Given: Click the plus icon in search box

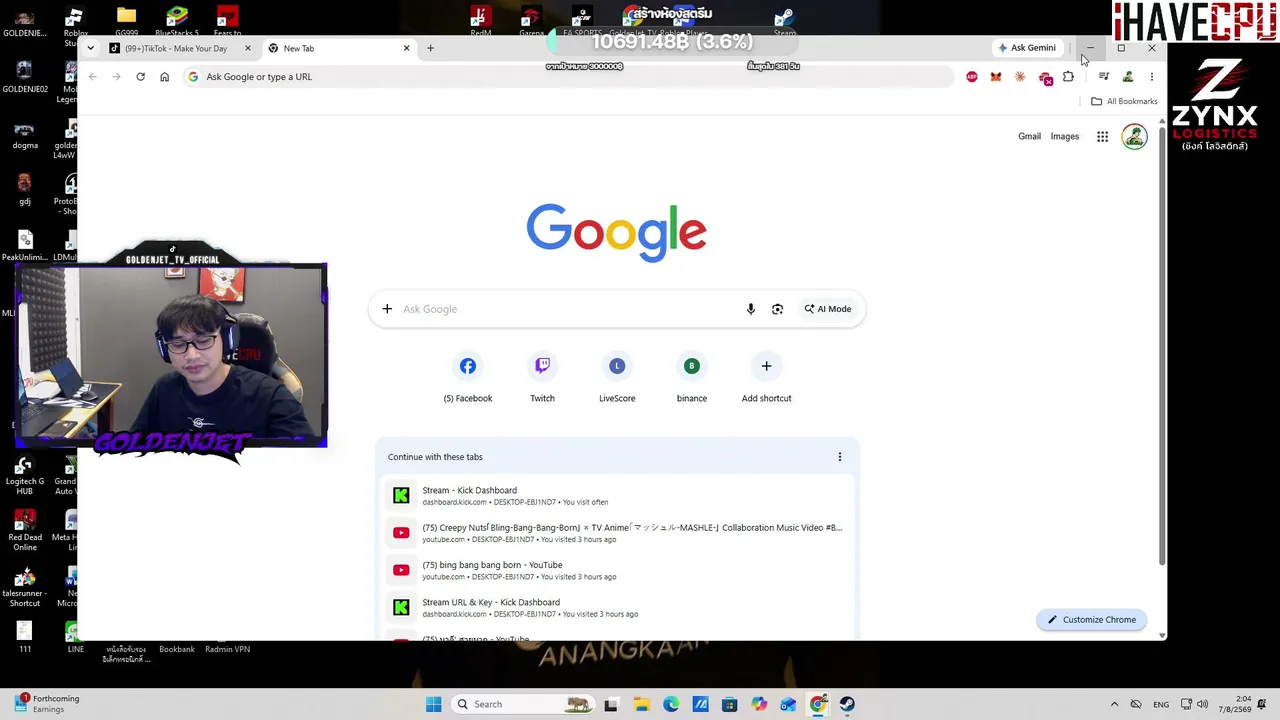Looking at the screenshot, I should click(387, 309).
